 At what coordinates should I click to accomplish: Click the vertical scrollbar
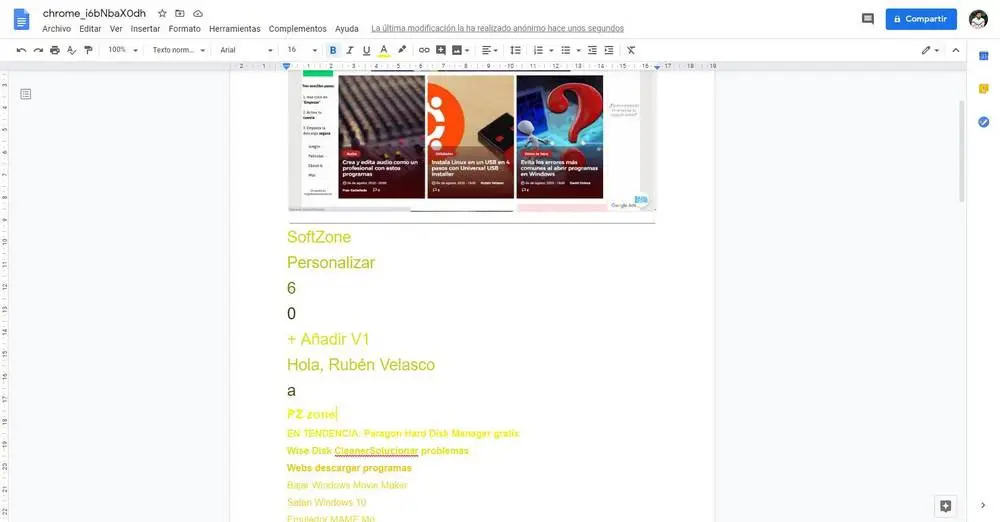[x=962, y=151]
